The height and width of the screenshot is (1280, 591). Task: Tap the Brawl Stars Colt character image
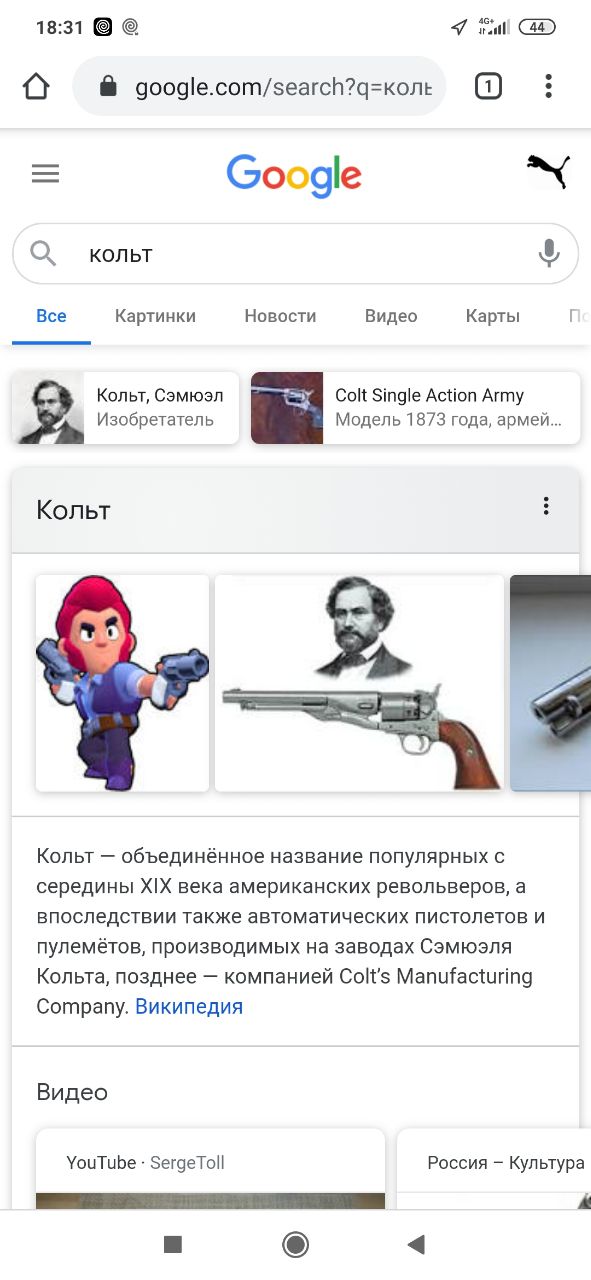(x=122, y=683)
